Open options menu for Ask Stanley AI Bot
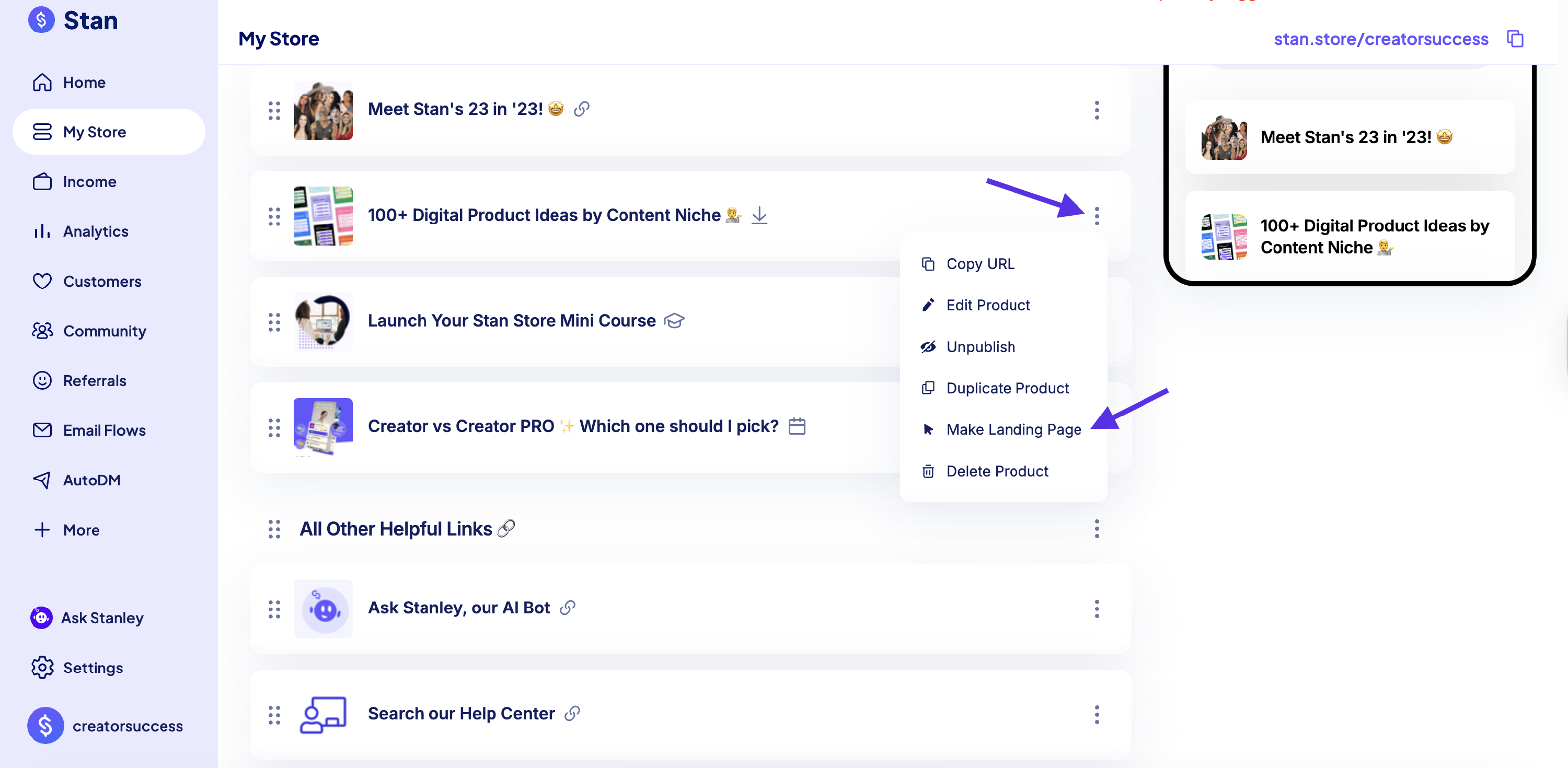This screenshot has height=768, width=1568. click(1096, 609)
